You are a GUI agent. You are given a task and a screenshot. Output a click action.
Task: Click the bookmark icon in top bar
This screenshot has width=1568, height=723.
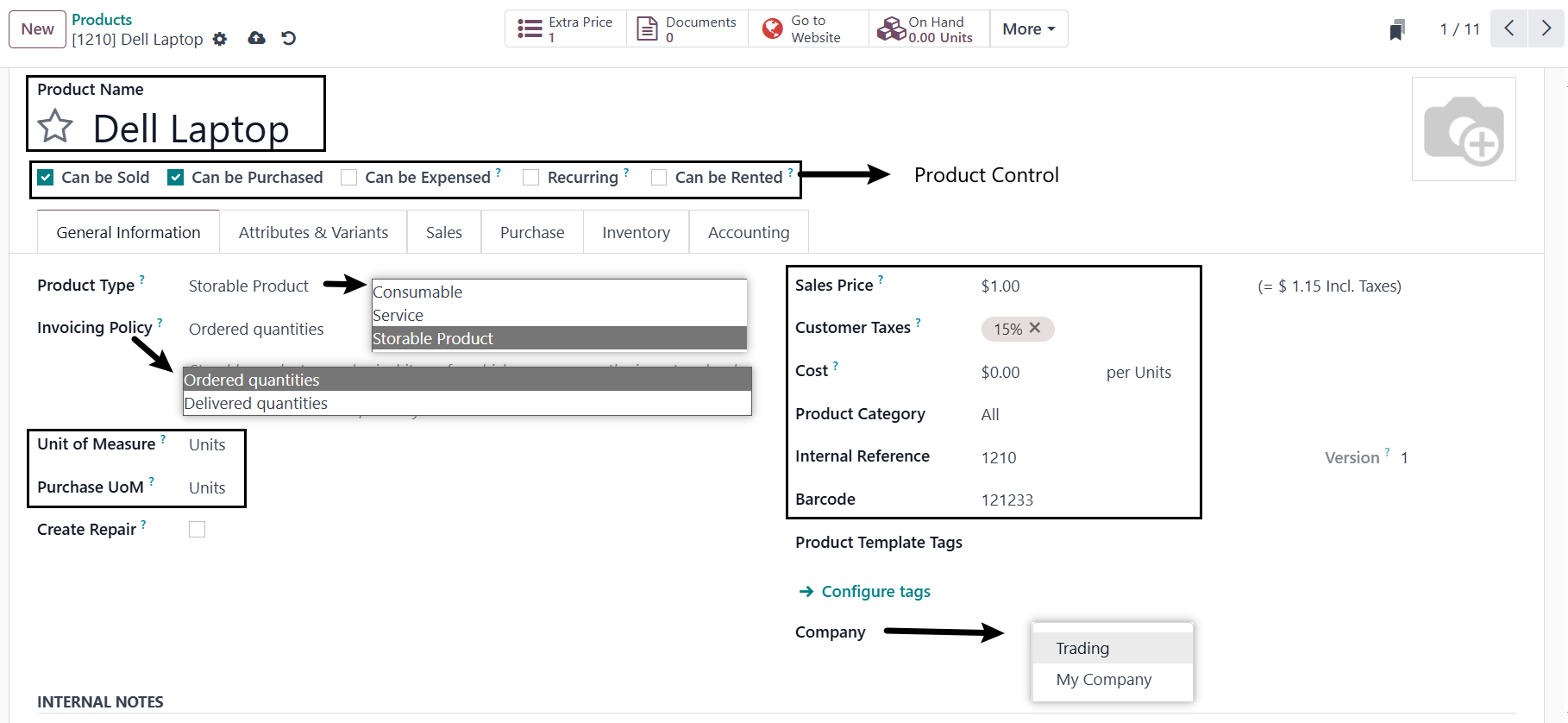coord(1397,30)
